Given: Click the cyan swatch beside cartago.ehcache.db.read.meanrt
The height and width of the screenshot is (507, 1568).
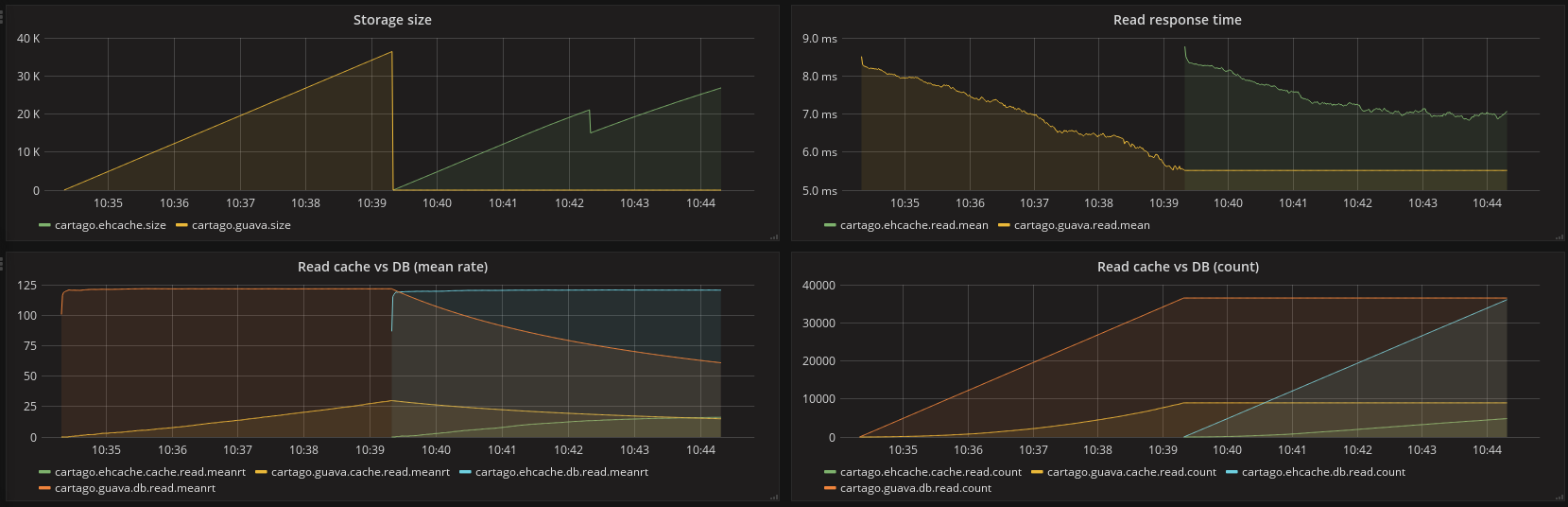Looking at the screenshot, I should click(465, 472).
